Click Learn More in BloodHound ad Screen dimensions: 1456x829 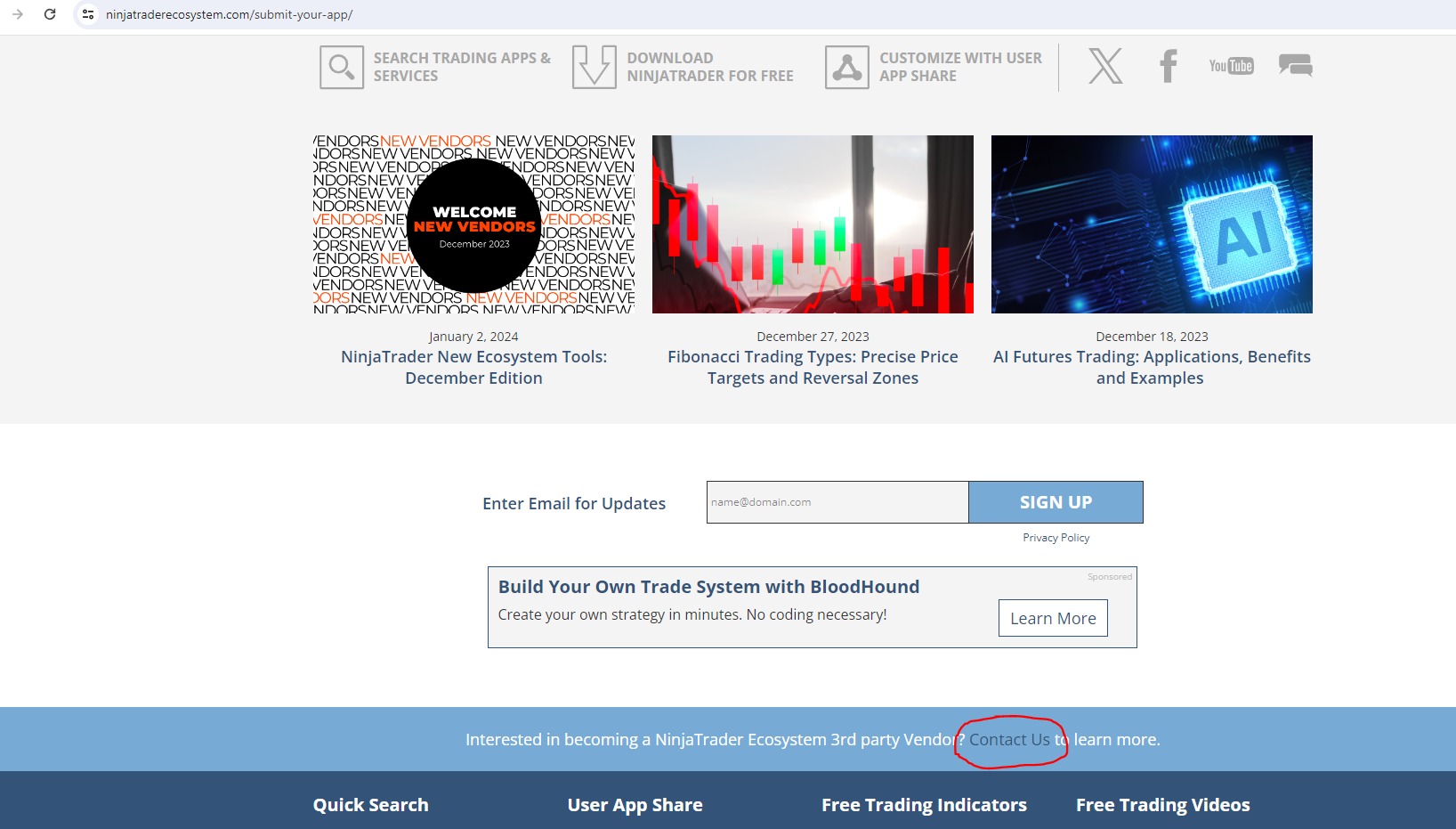click(1053, 618)
